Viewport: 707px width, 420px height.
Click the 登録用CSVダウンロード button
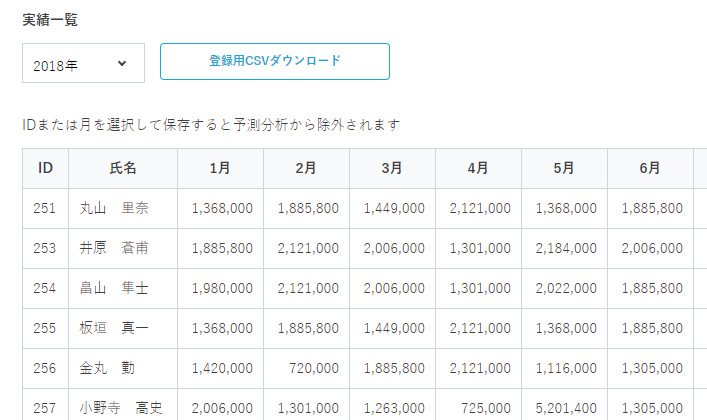(275, 61)
